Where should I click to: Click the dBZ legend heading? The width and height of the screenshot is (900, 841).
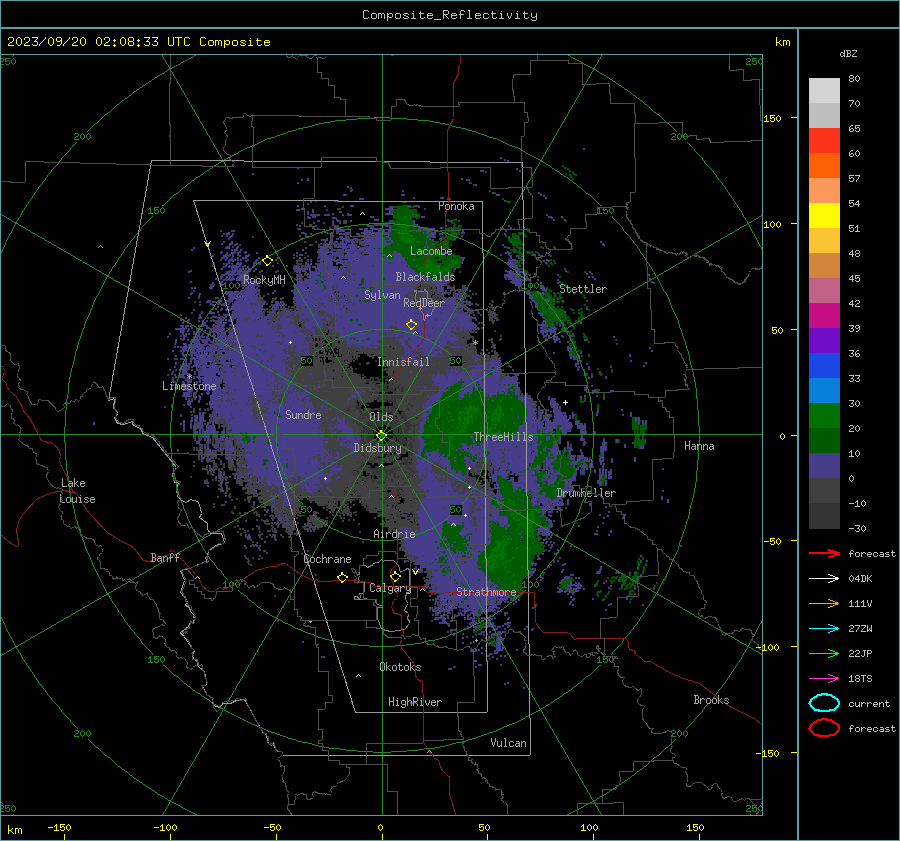click(x=848, y=53)
